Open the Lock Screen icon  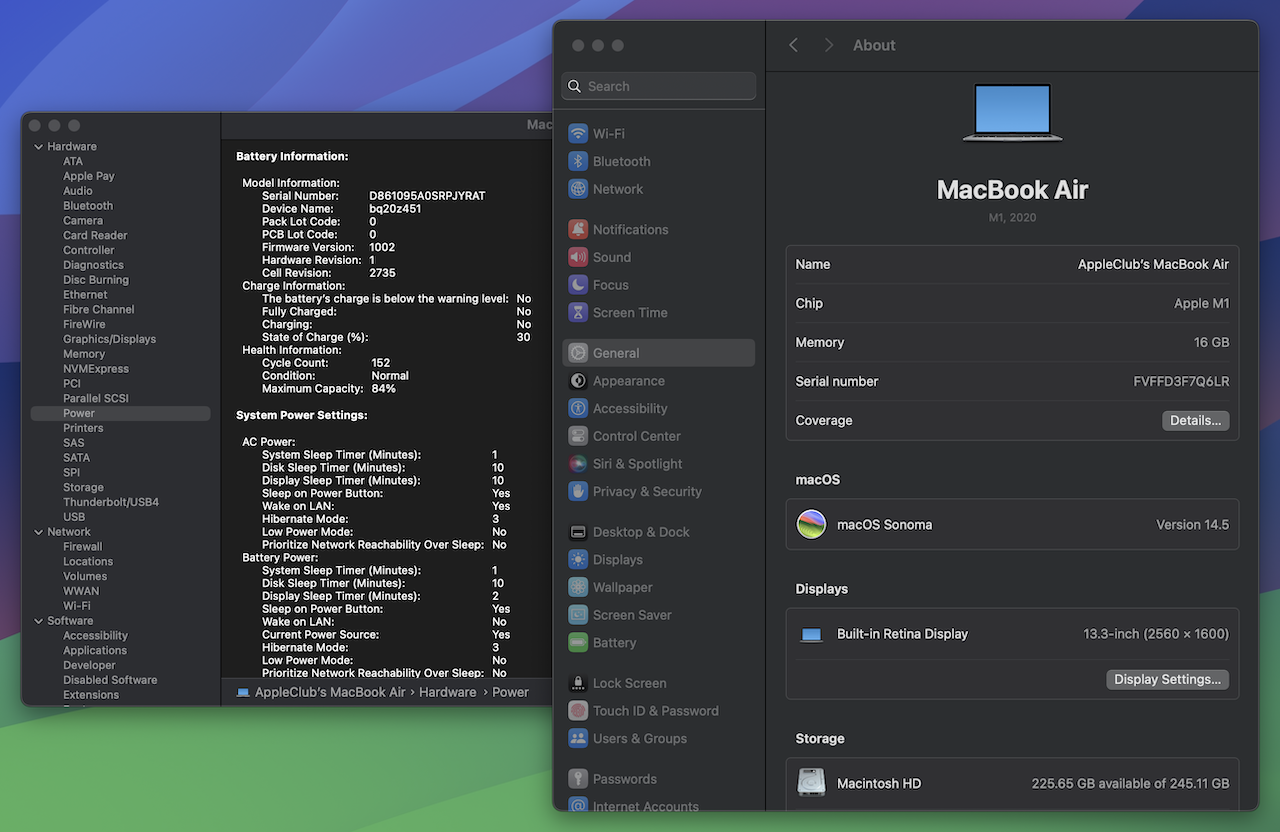pos(578,683)
